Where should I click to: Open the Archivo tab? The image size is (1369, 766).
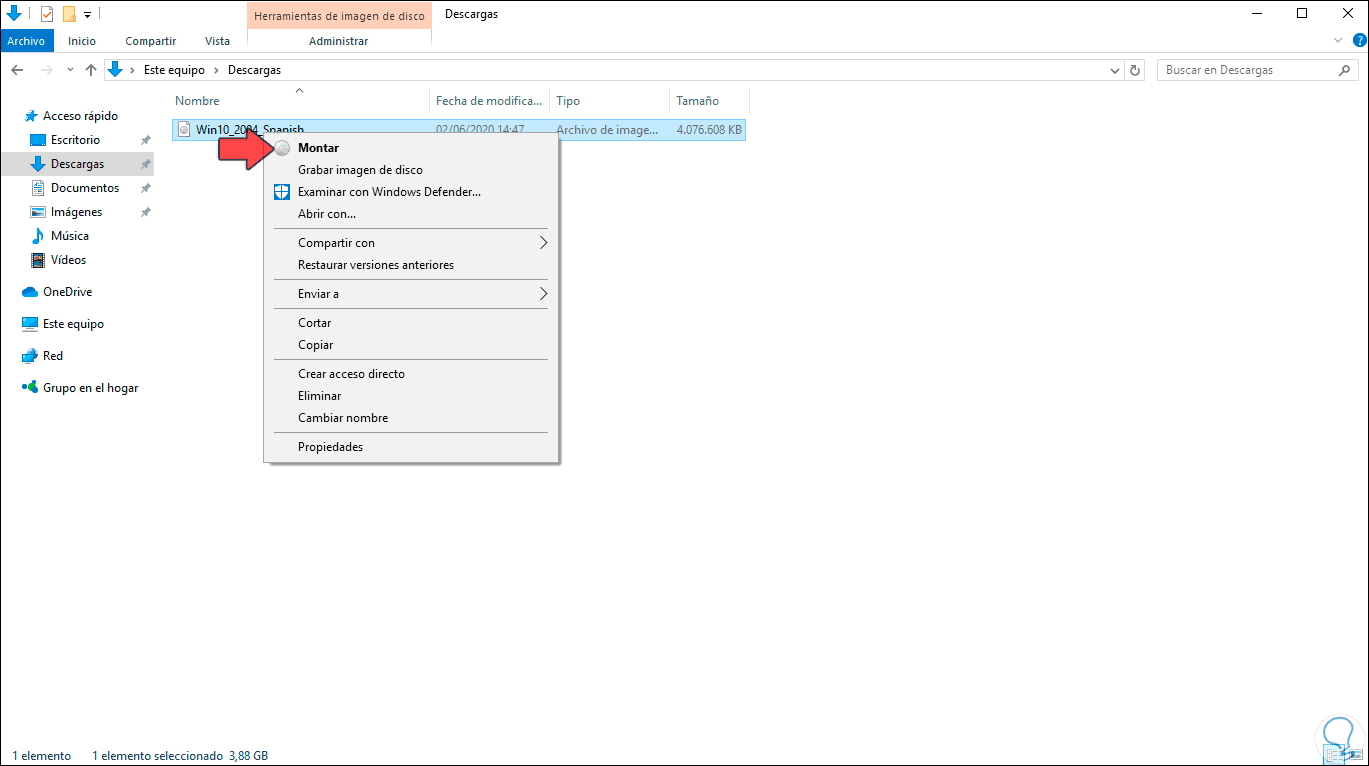26,41
